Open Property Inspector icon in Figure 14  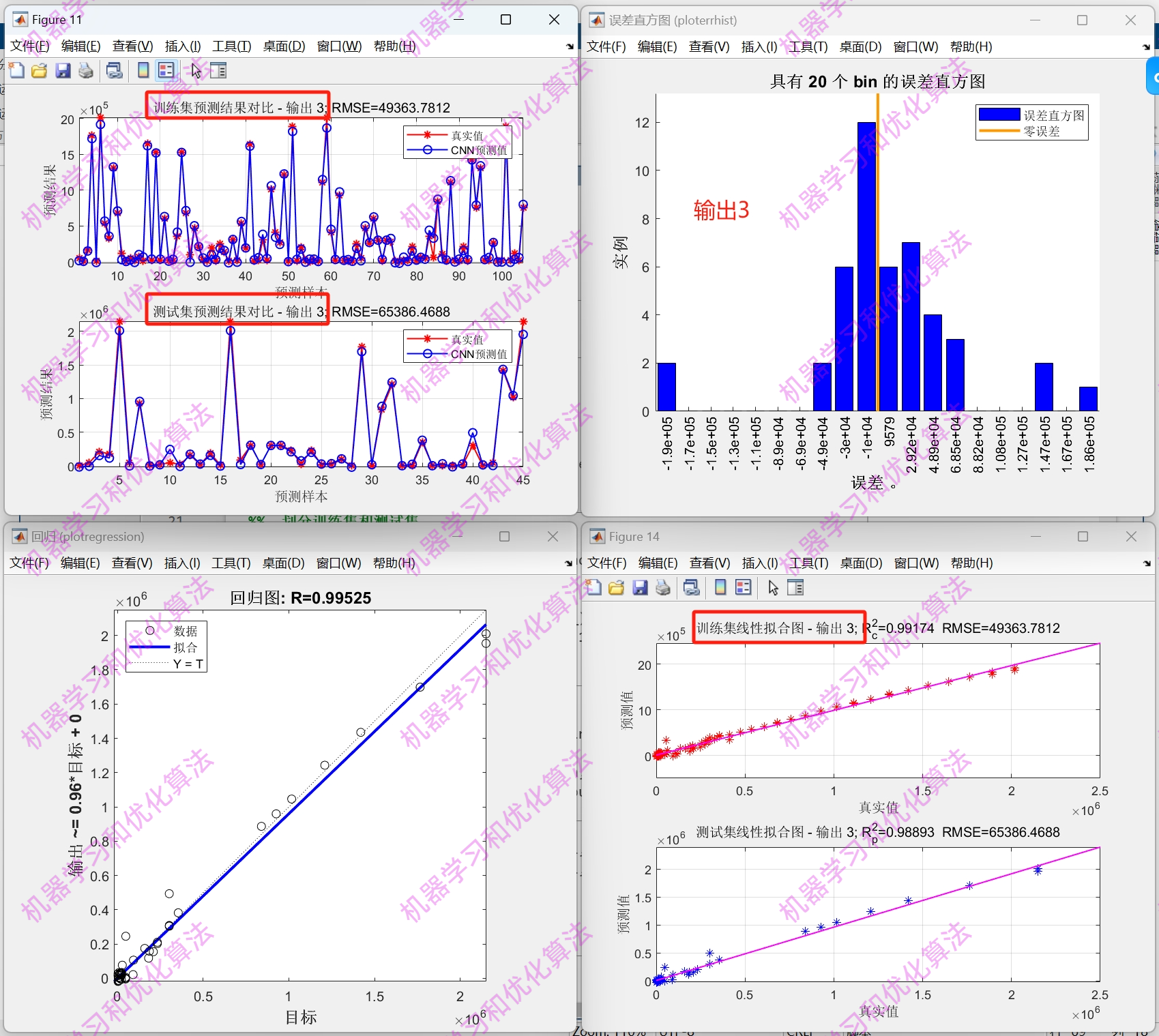coord(795,587)
